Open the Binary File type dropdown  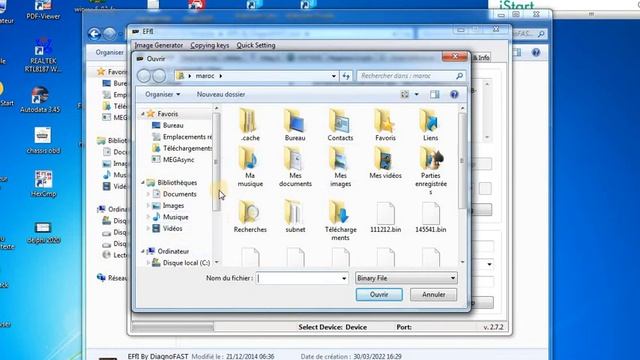tap(406, 278)
